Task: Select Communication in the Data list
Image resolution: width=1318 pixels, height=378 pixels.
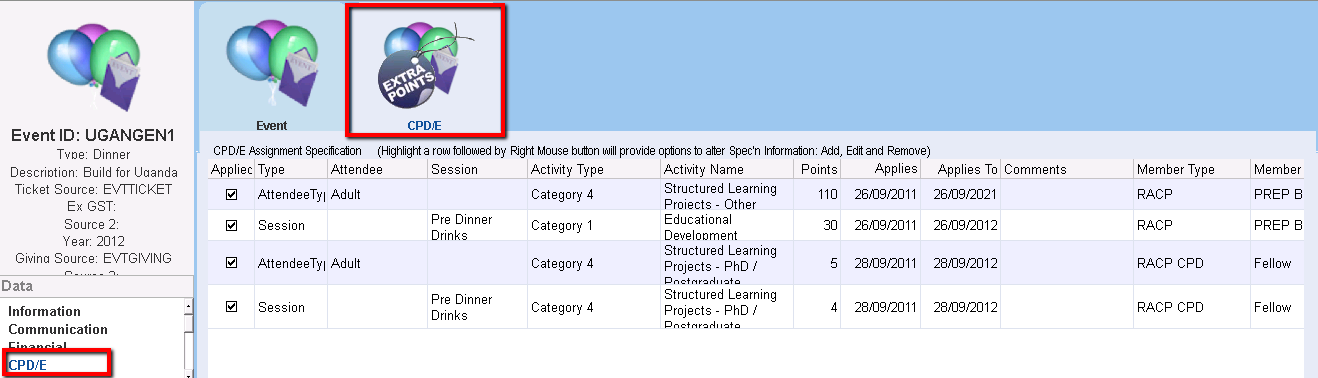Action: (x=58, y=329)
